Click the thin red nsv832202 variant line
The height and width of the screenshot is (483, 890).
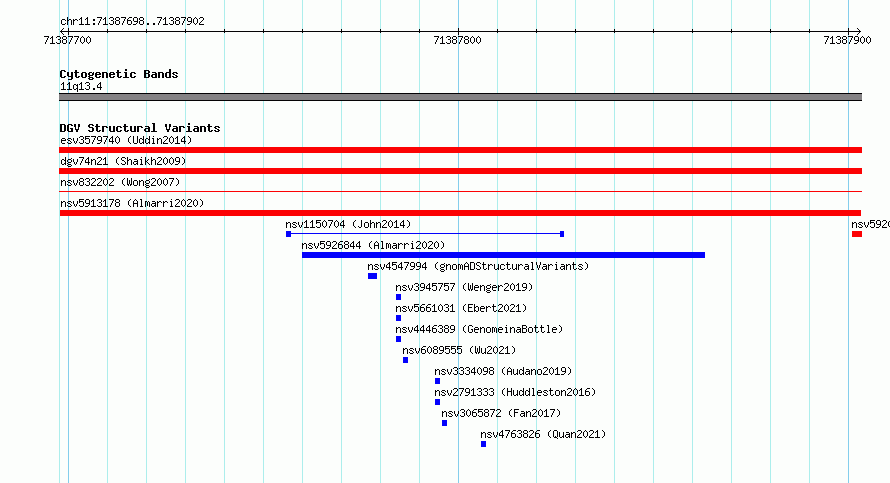[x=460, y=192]
